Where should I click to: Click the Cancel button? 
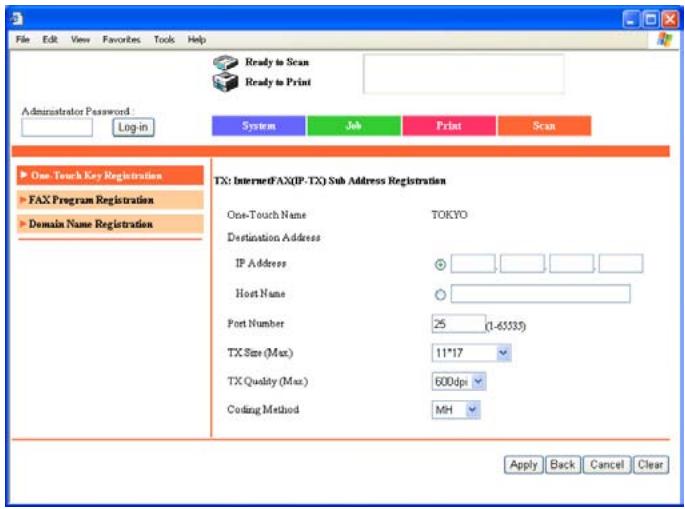tap(607, 464)
